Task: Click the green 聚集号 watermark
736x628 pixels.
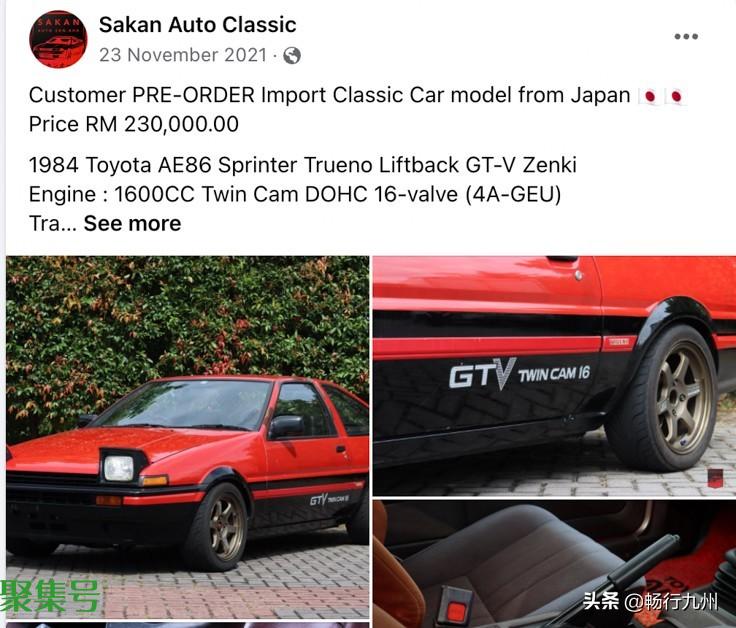Action: coord(50,596)
